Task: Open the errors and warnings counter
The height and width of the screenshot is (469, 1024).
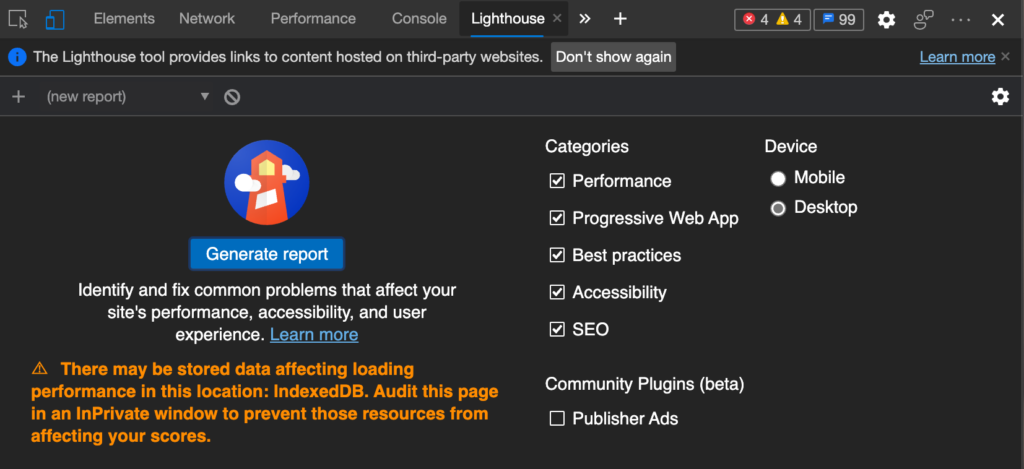Action: (x=773, y=20)
